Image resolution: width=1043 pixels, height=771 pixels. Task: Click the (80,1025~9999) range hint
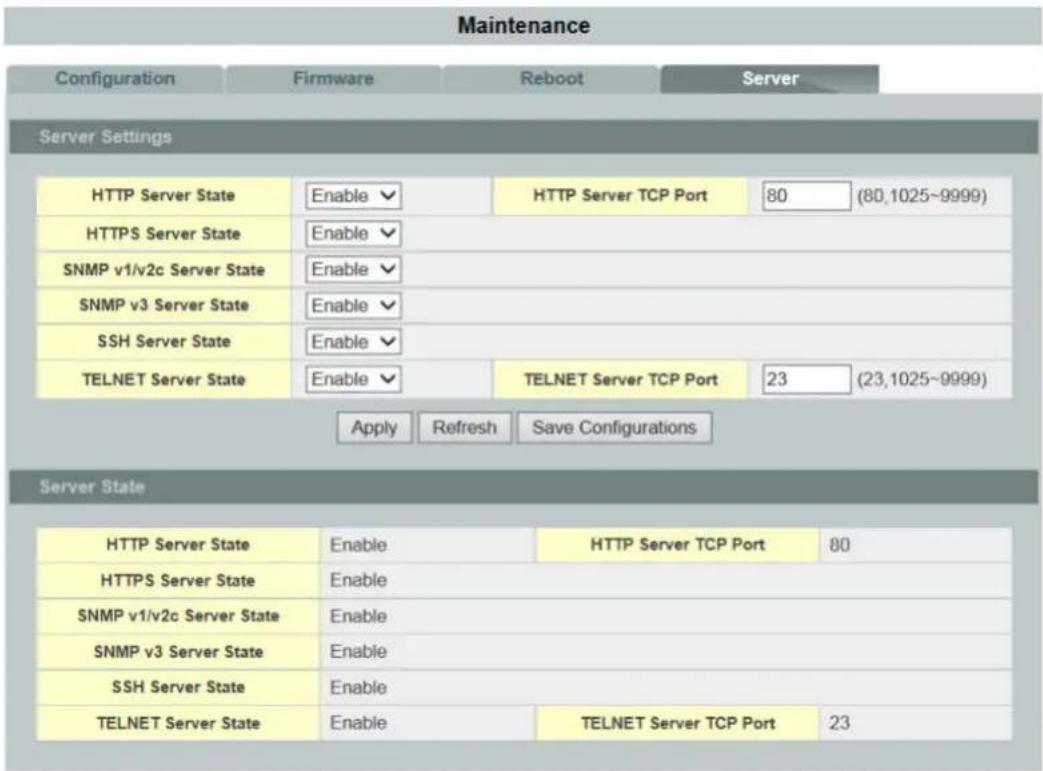click(921, 196)
